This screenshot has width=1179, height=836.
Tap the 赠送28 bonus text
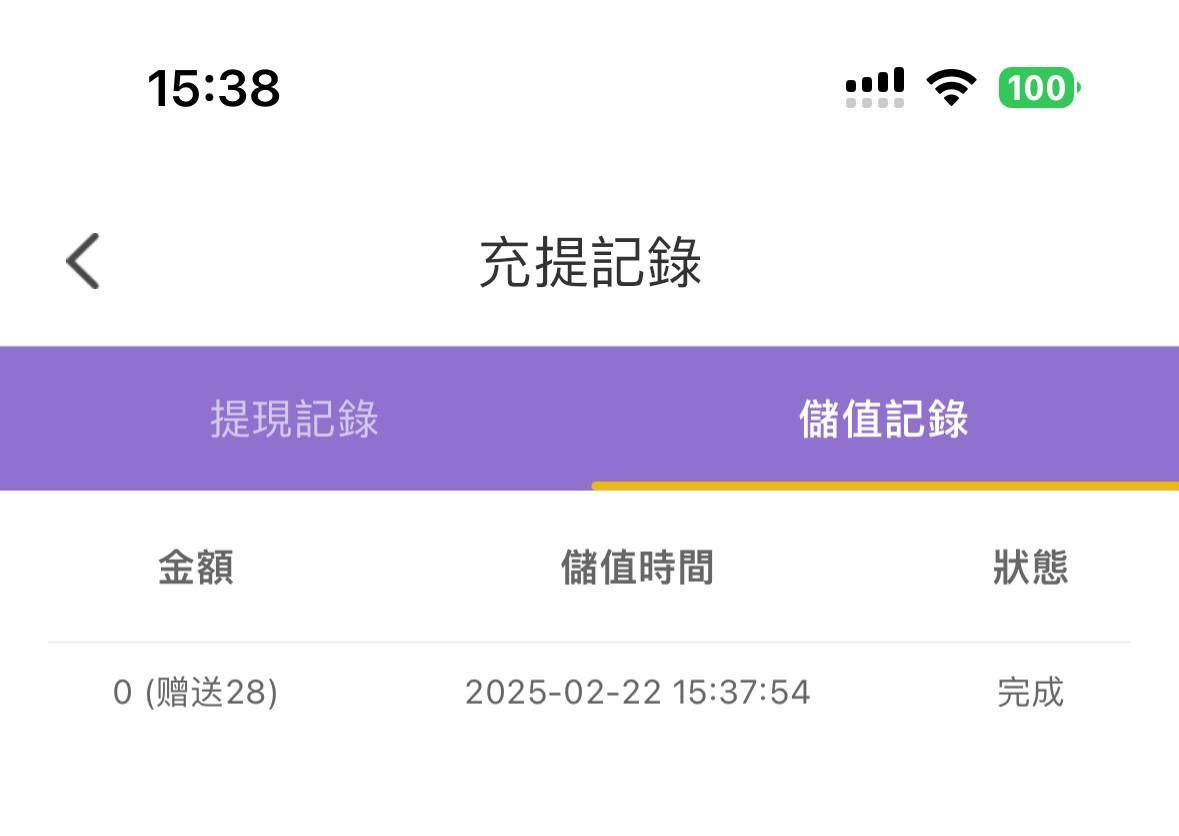click(212, 692)
